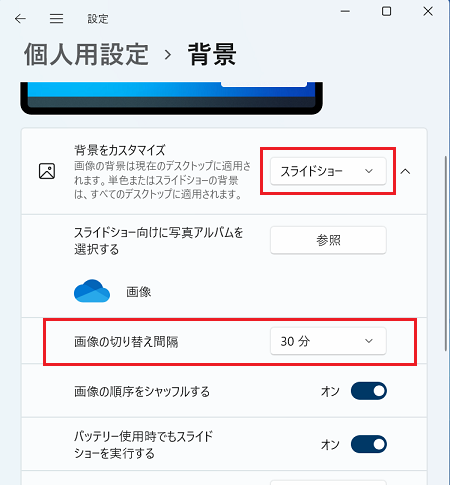Select the 画像 folder entry
This screenshot has height=485, width=450.
[138, 292]
